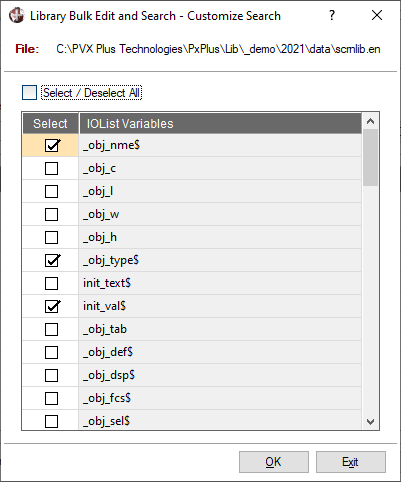Confirm with the OK button
Viewport: 401px width, 482px height.
pyautogui.click(x=274, y=462)
